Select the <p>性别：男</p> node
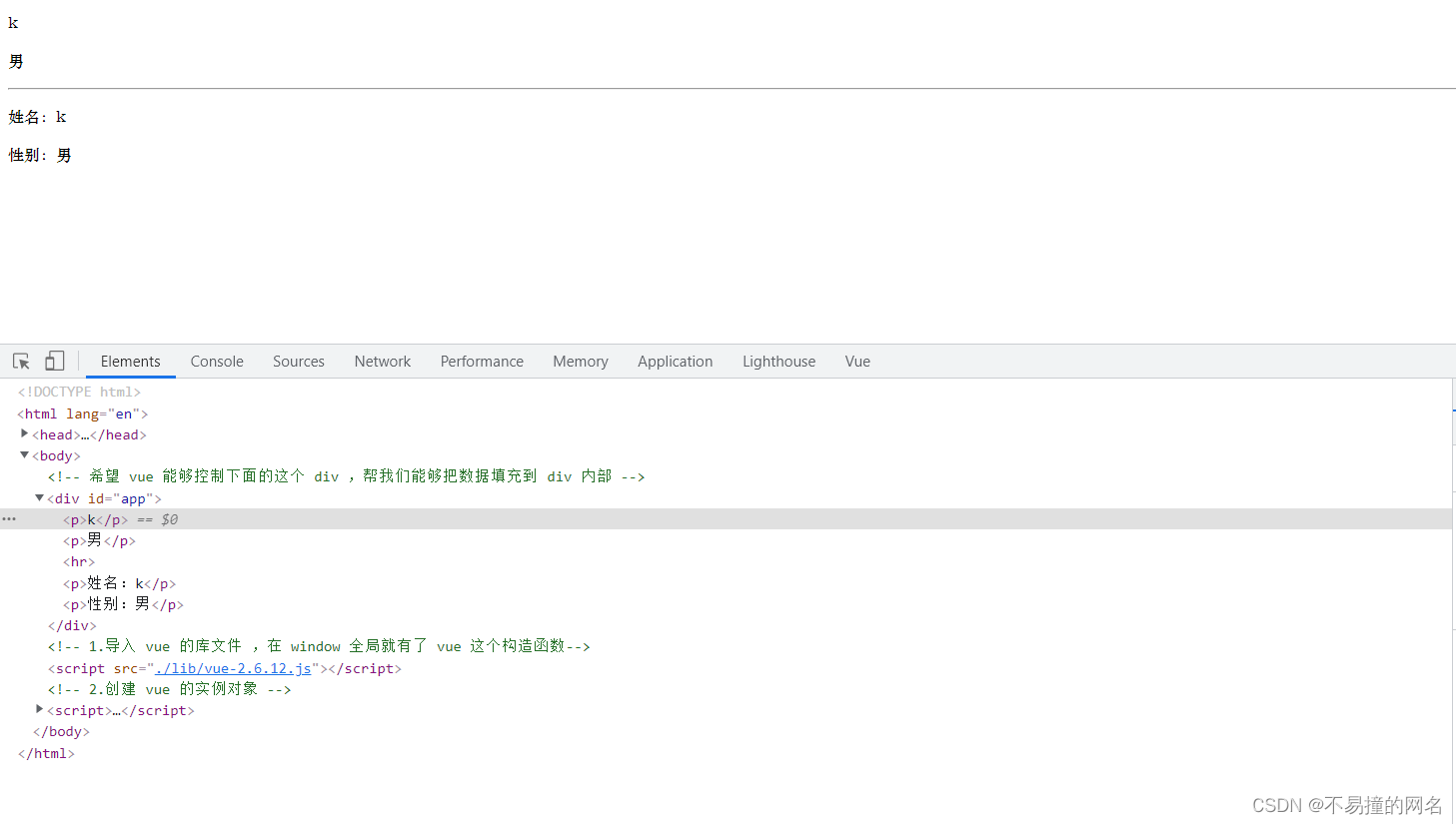The width and height of the screenshot is (1456, 824). click(x=124, y=604)
